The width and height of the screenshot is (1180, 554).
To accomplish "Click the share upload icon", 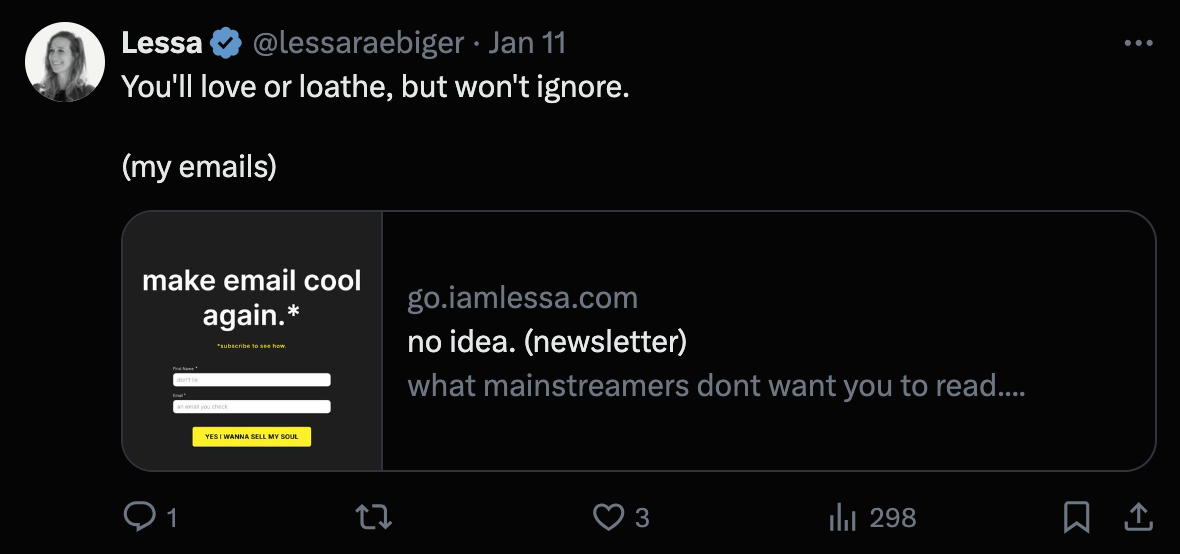I will pos(1139,517).
